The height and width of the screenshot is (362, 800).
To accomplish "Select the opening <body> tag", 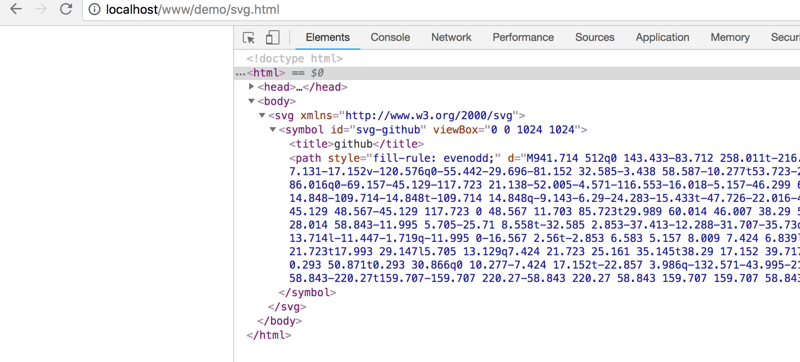I will 277,101.
